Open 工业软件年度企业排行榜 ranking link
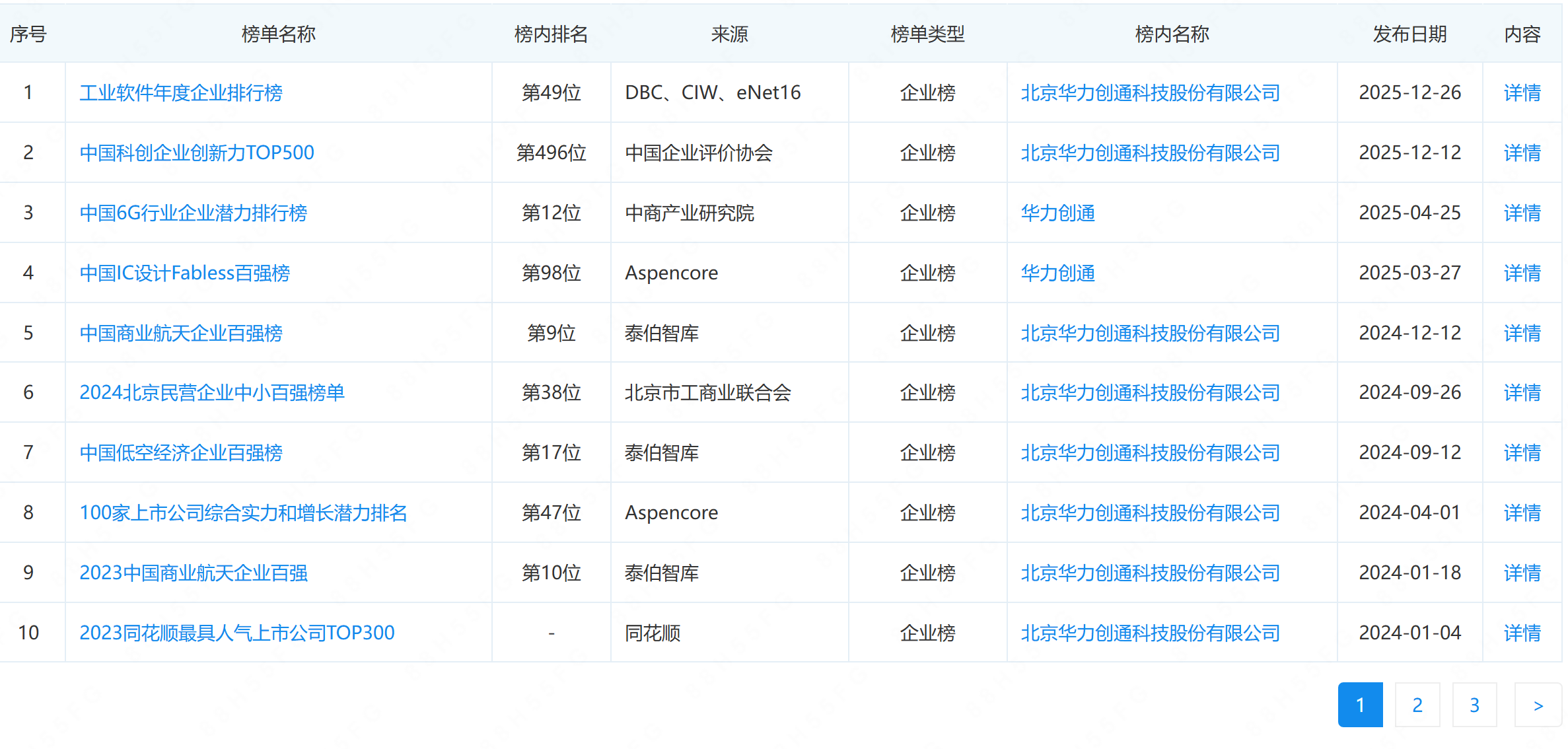This screenshot has width=1568, height=749. point(180,92)
